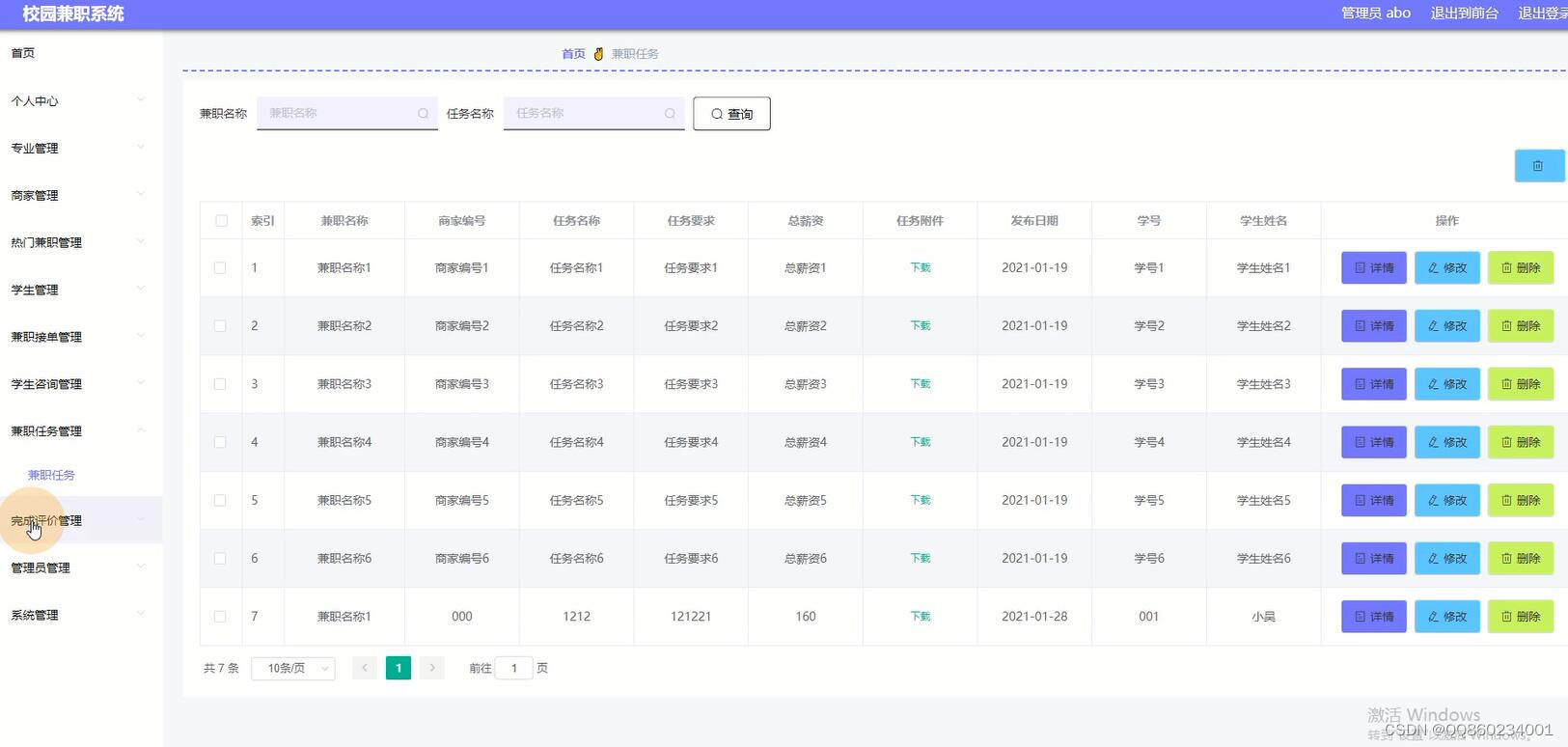Expand 专业管理 sidebar menu
The width and height of the screenshot is (1568, 747).
[x=81, y=148]
